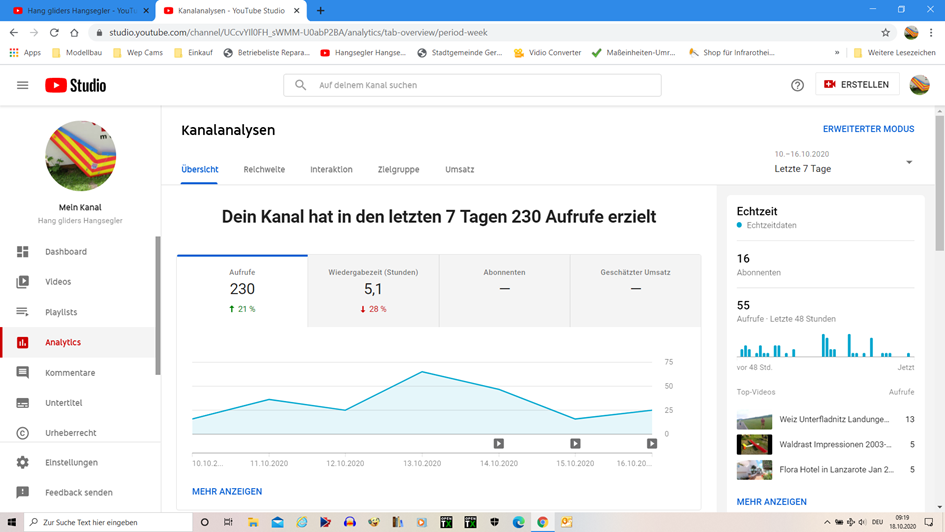Viewport: 945px width, 532px height.
Task: Open Kommentare section in sidebar
Action: 70,373
